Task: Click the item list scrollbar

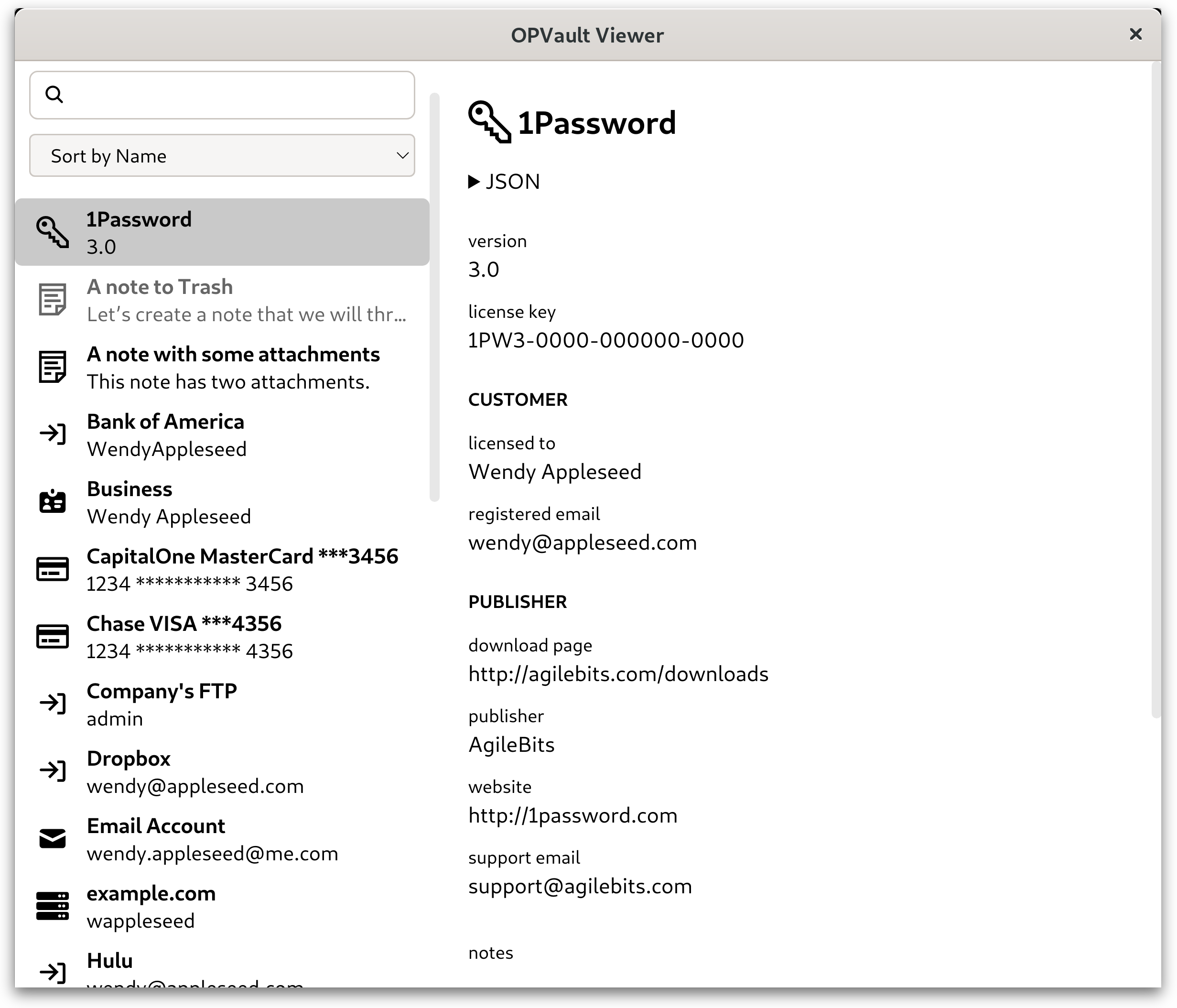Action: pyautogui.click(x=435, y=297)
